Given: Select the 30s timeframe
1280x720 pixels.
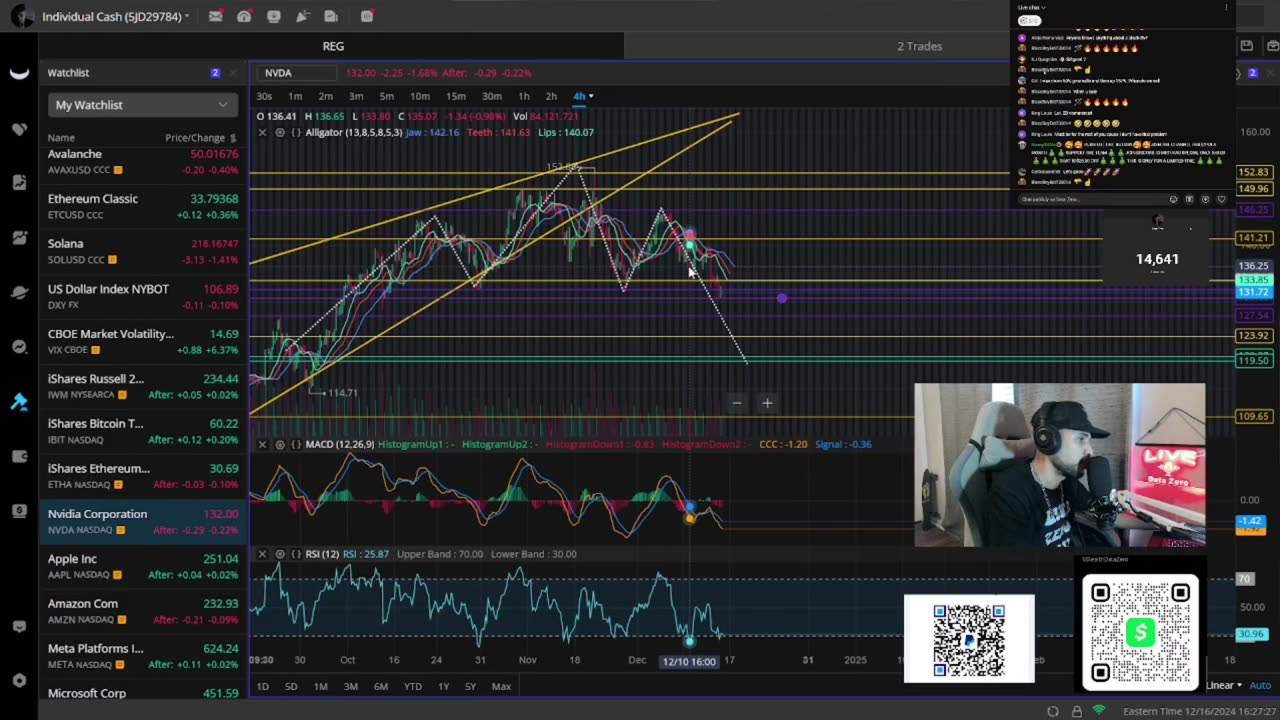Looking at the screenshot, I should click(x=264, y=96).
